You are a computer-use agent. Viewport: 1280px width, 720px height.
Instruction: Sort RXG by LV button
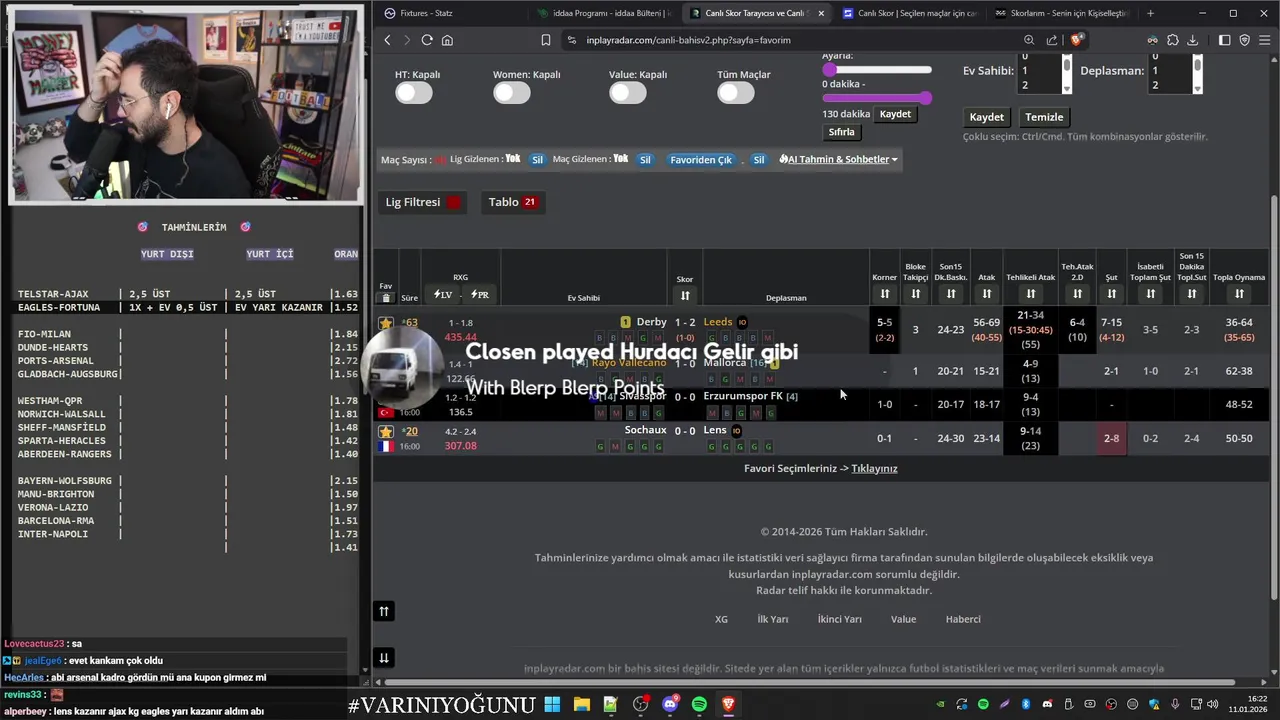[x=442, y=295]
